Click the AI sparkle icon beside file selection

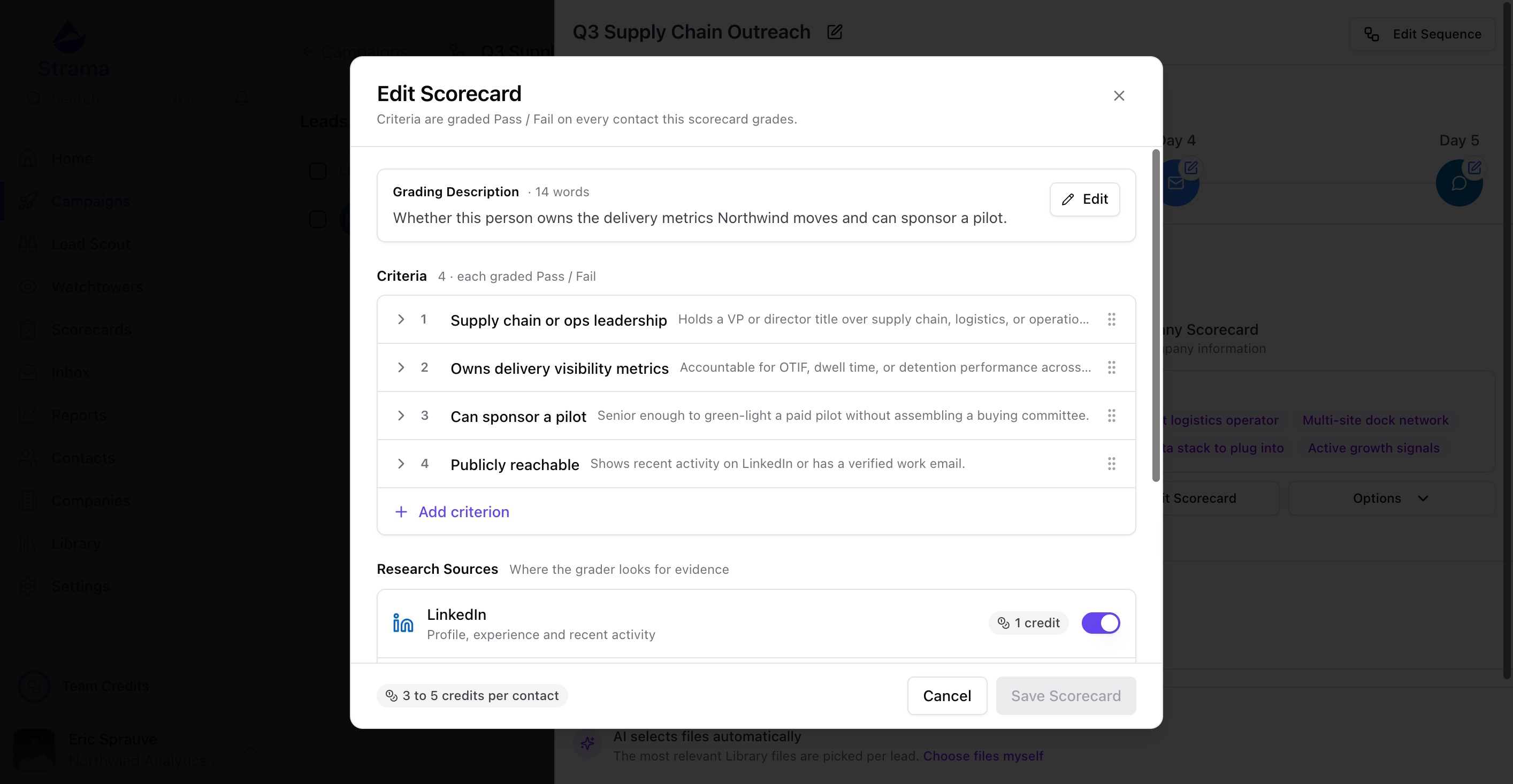(587, 743)
